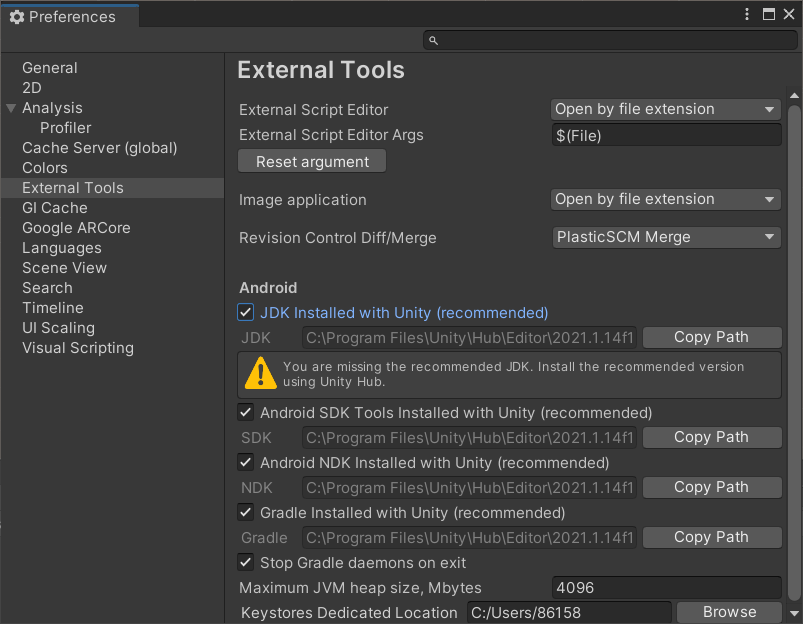Viewport: 803px width, 624px height.
Task: Click the magnifier icon in the search field
Action: click(432, 39)
